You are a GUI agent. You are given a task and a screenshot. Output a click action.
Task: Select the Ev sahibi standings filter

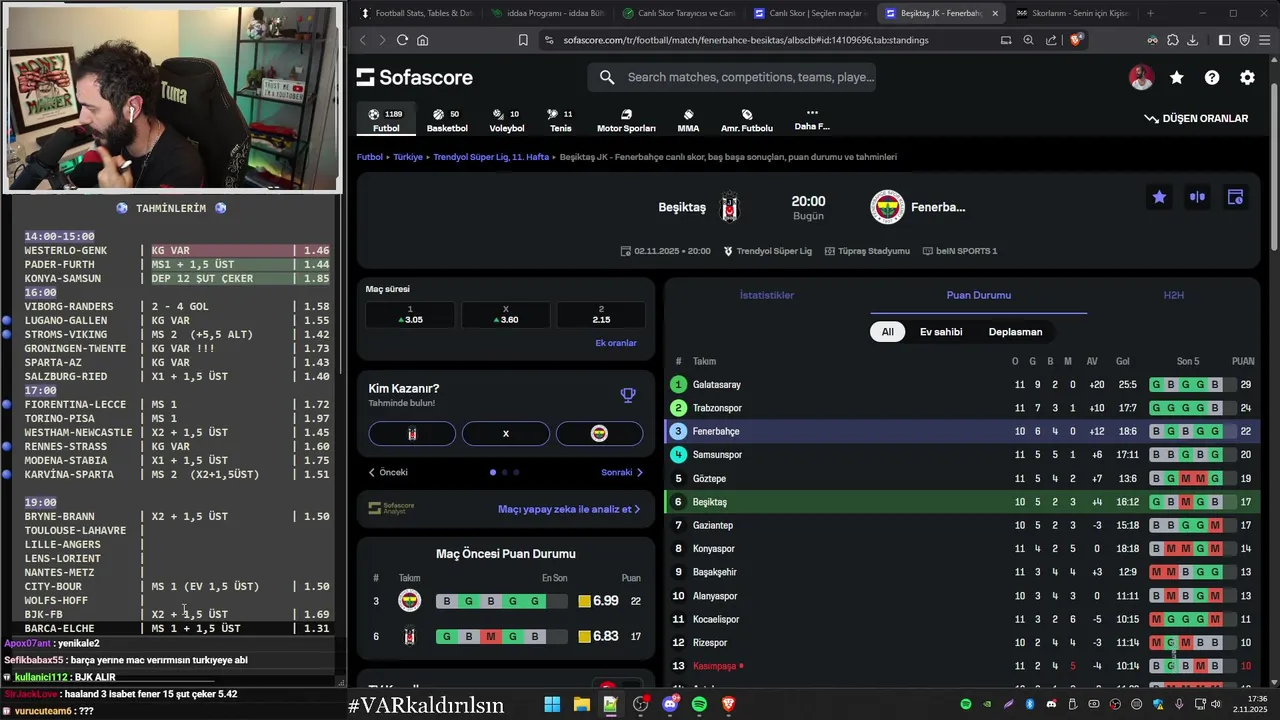point(941,331)
